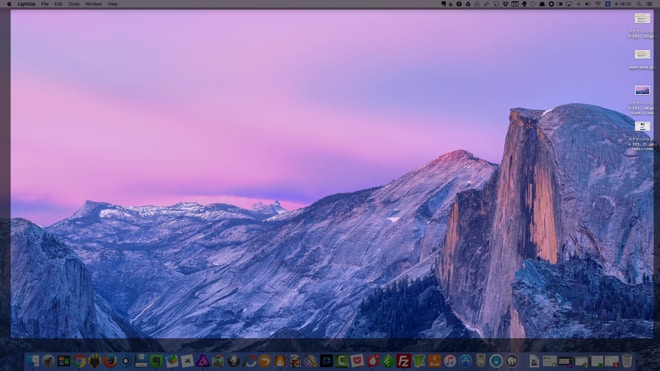
Task: Open Notification Center from menu bar
Action: pos(649,4)
